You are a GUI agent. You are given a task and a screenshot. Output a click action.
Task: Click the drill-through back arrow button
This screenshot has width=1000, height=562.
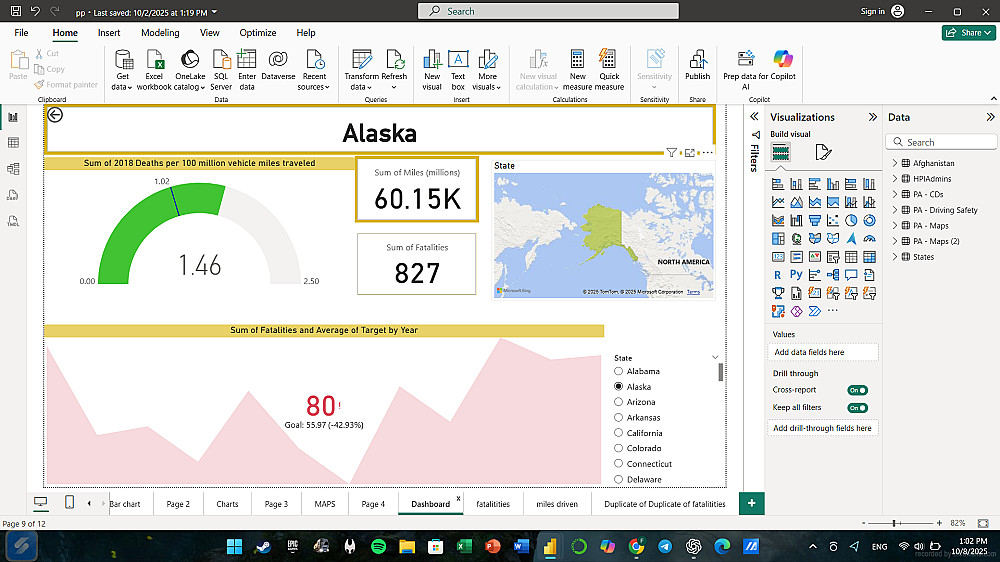tap(55, 115)
